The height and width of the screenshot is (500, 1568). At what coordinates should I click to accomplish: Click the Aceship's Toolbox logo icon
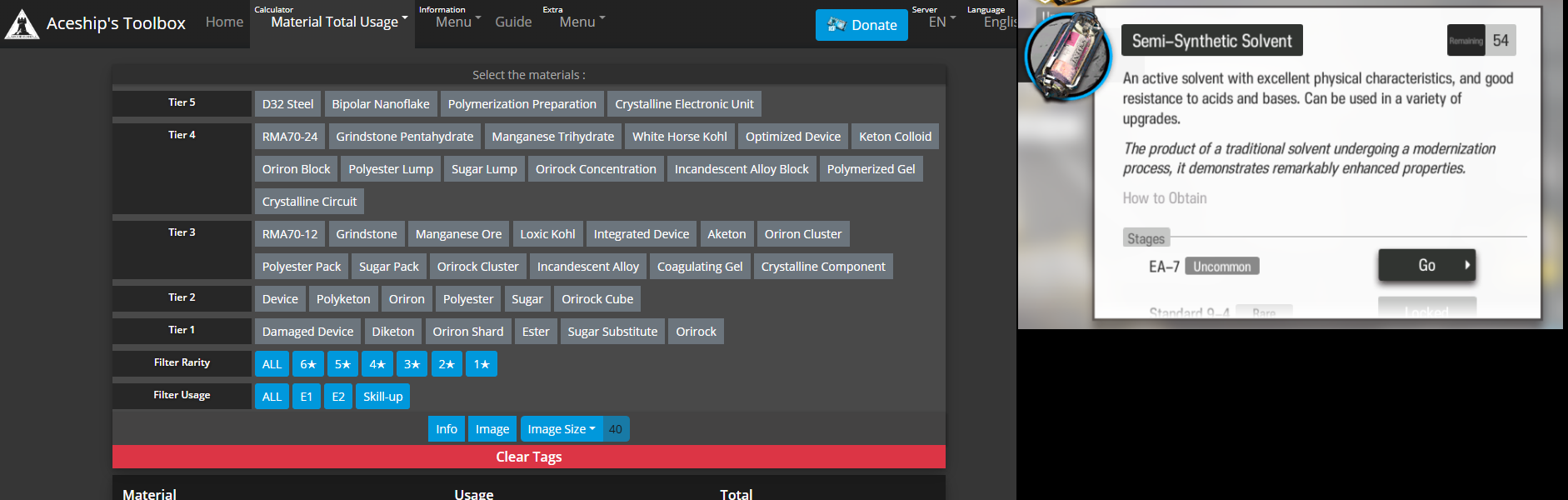click(22, 24)
